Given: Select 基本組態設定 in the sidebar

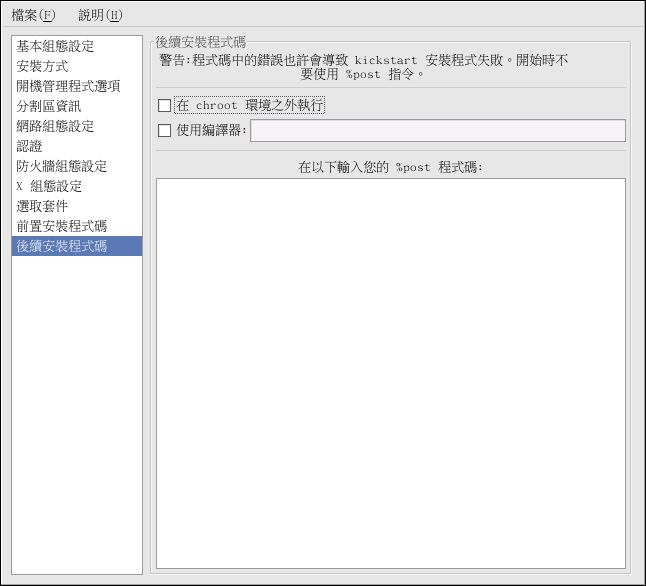Looking at the screenshot, I should pos(55,46).
